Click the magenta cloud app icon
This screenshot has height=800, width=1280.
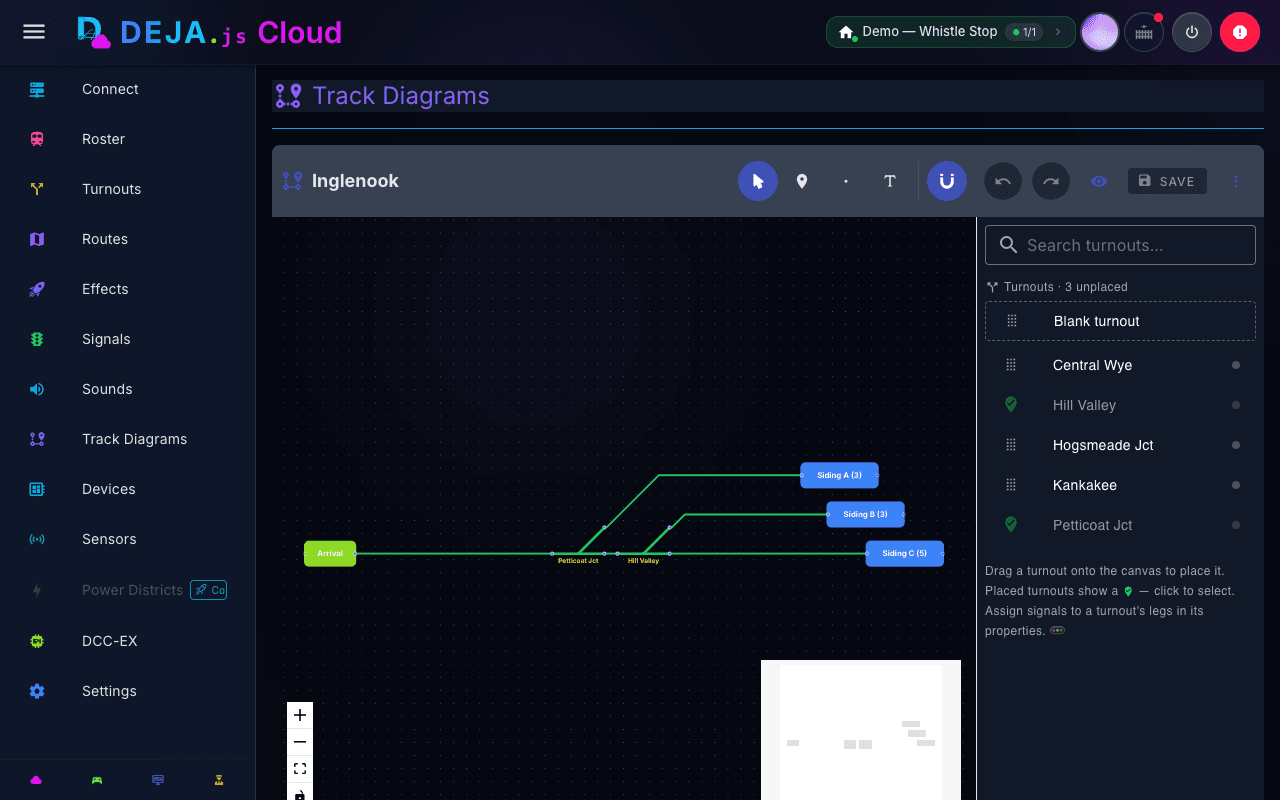36,780
